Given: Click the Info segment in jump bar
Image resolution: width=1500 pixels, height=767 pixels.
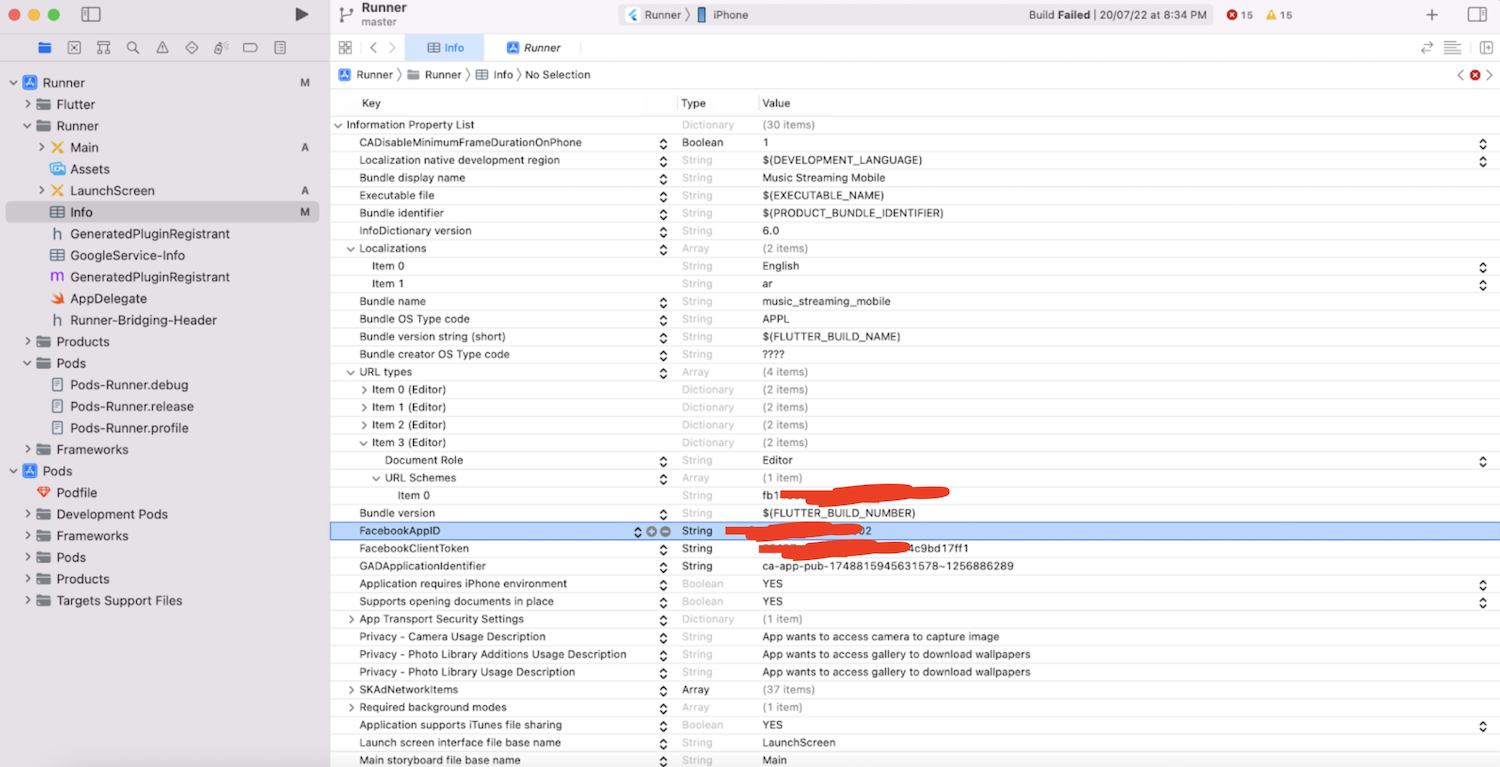Looking at the screenshot, I should pyautogui.click(x=495, y=75).
